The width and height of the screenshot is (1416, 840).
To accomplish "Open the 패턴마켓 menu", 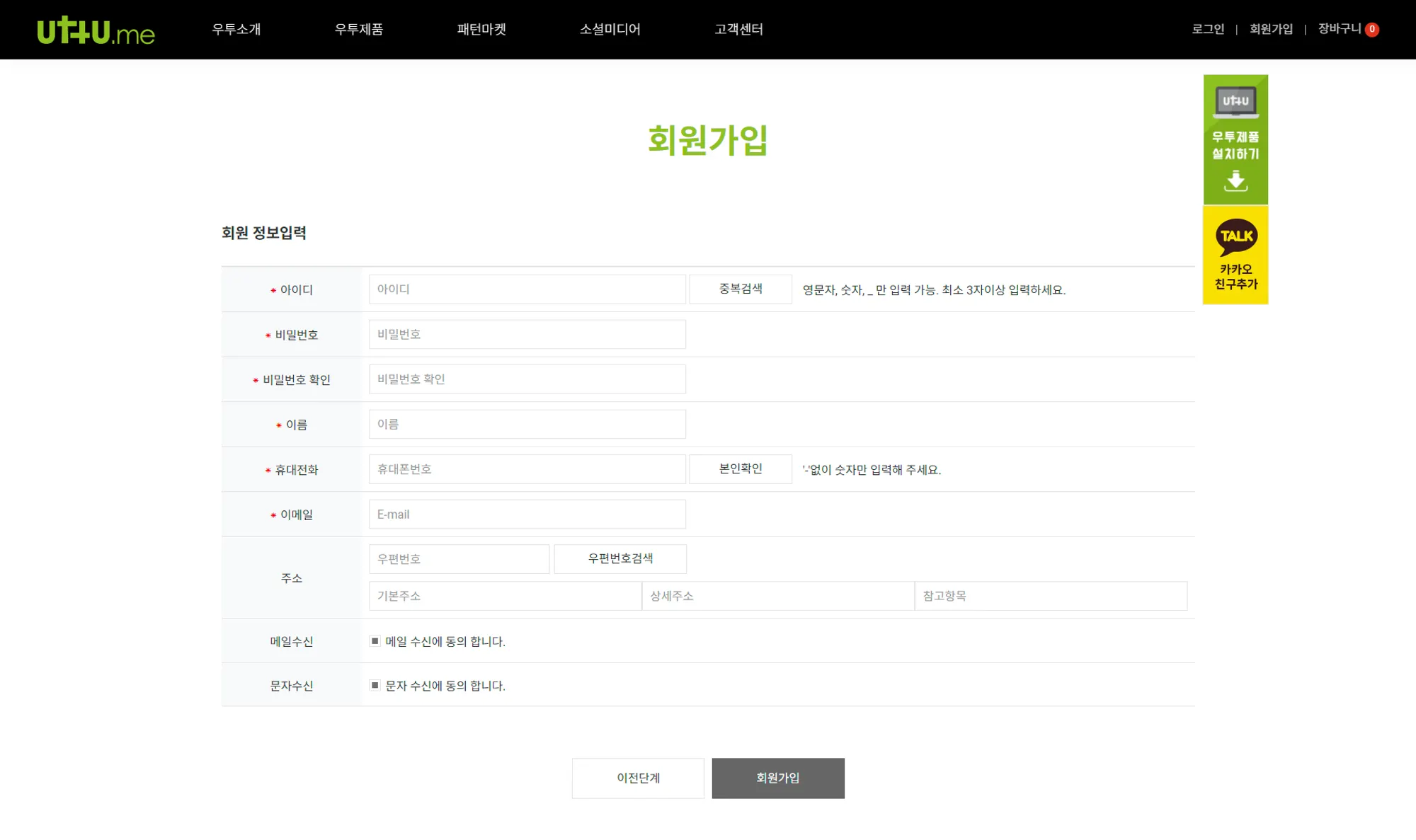I will point(481,29).
